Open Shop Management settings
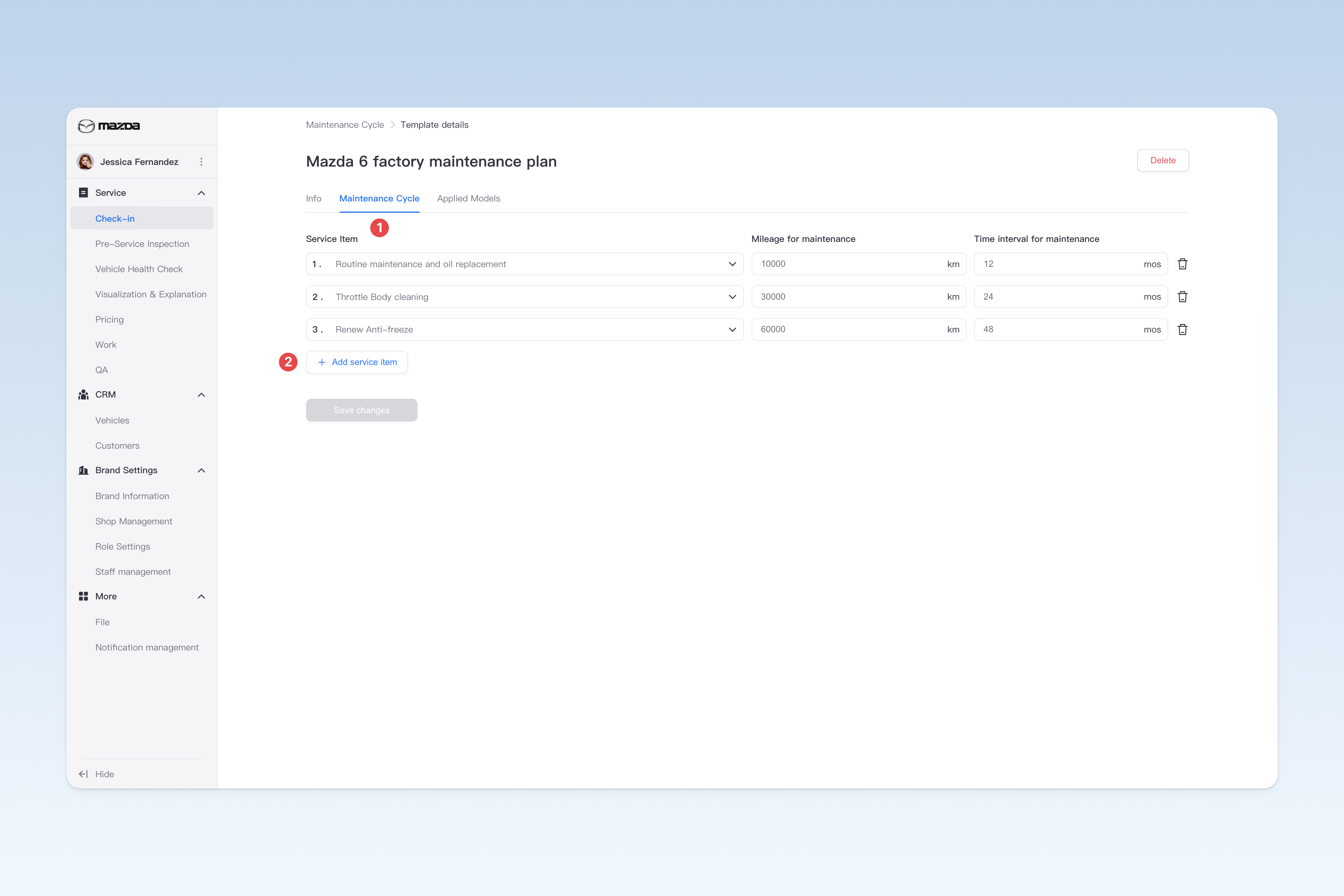Screen dimensions: 1344x896 point(134,521)
